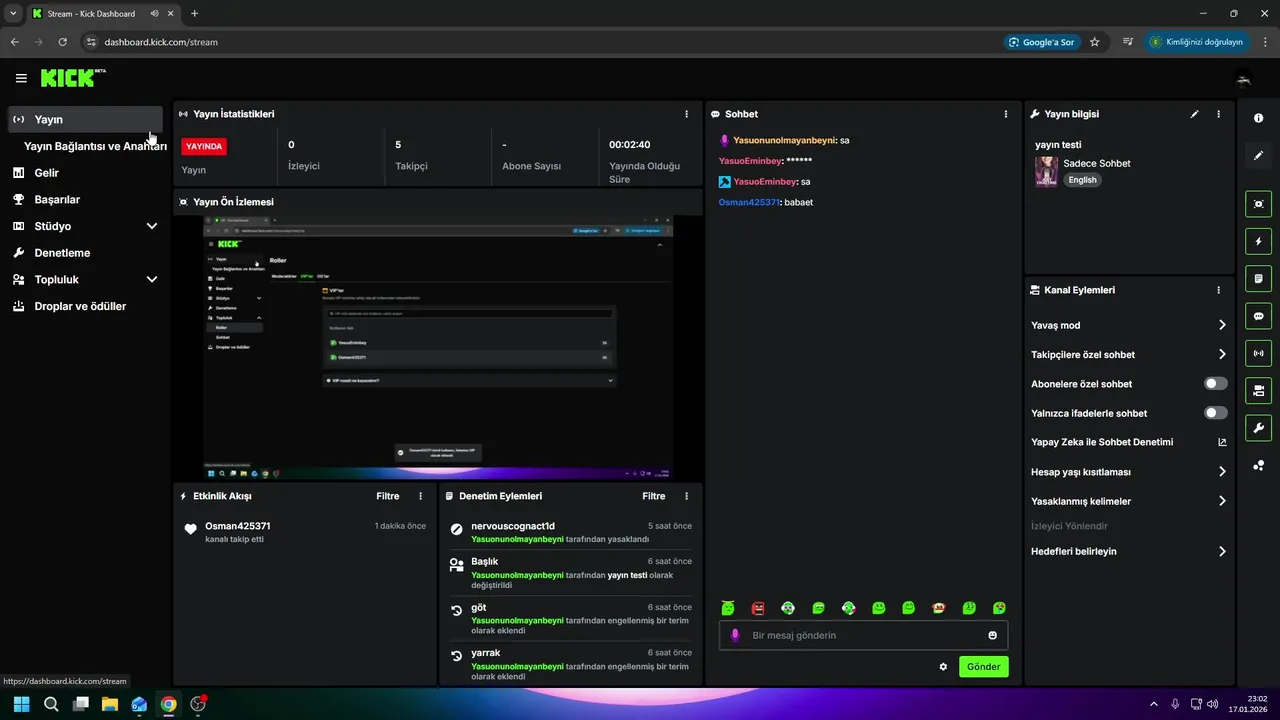Open AI chat moderation external link icon

tap(1222, 442)
